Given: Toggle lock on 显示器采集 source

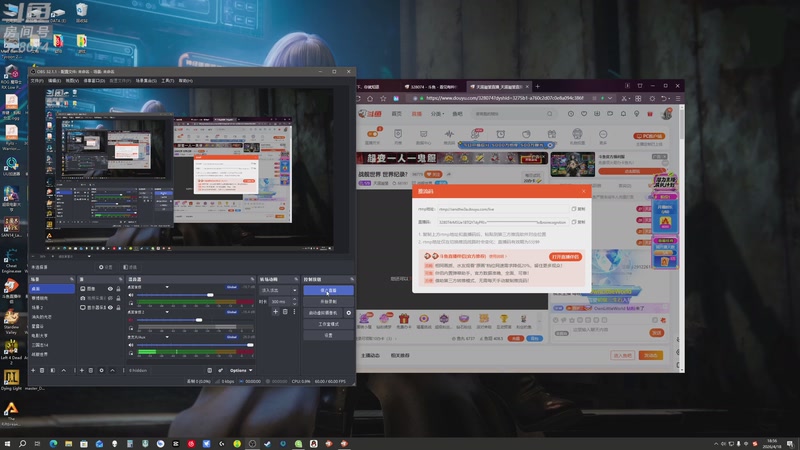Looking at the screenshot, I should point(118,308).
